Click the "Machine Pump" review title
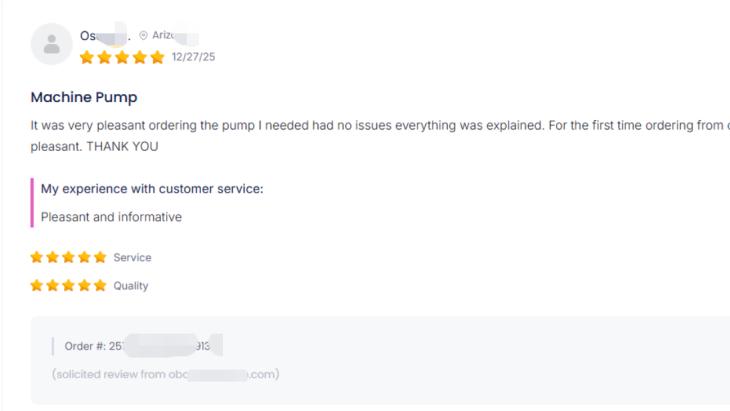Screen dimensions: 730x411 click(84, 97)
